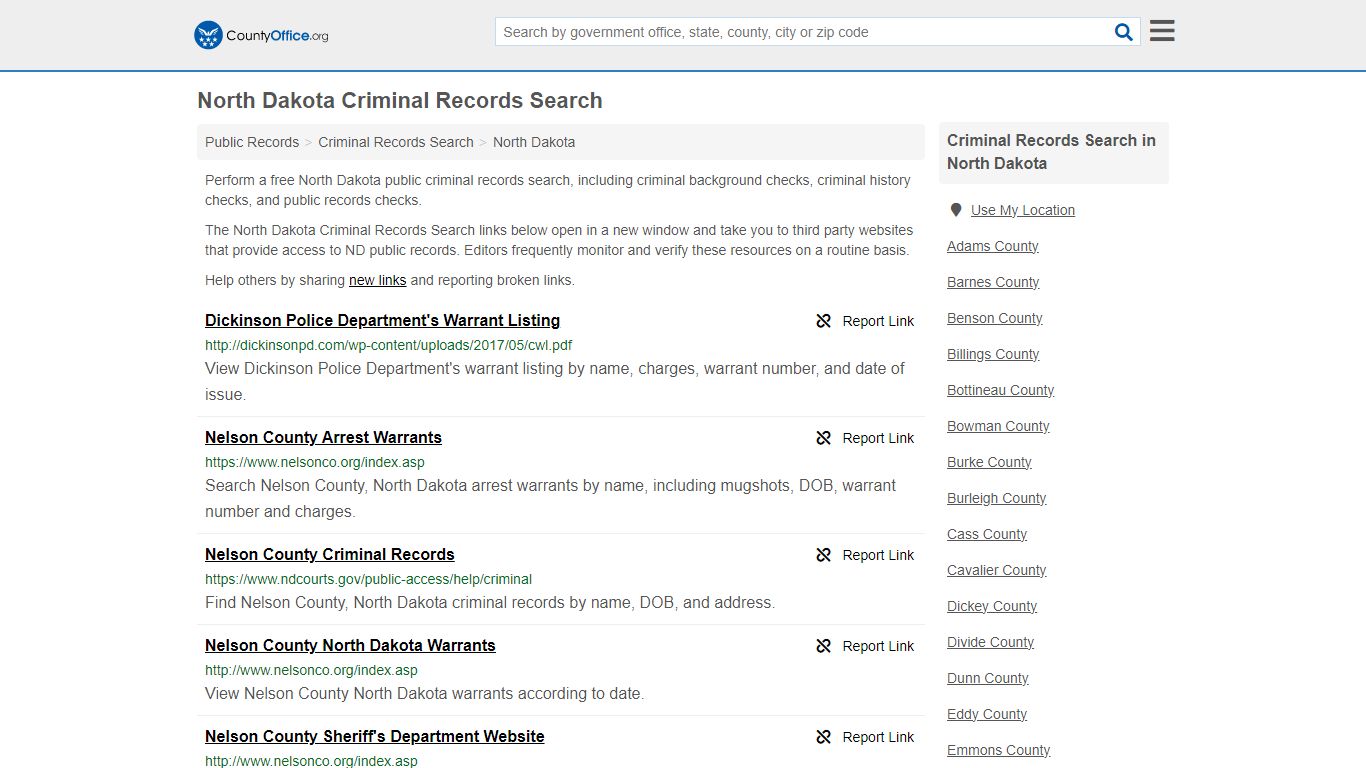Select Billings County in sidebar
Image resolution: width=1366 pixels, height=768 pixels.
[x=993, y=354]
